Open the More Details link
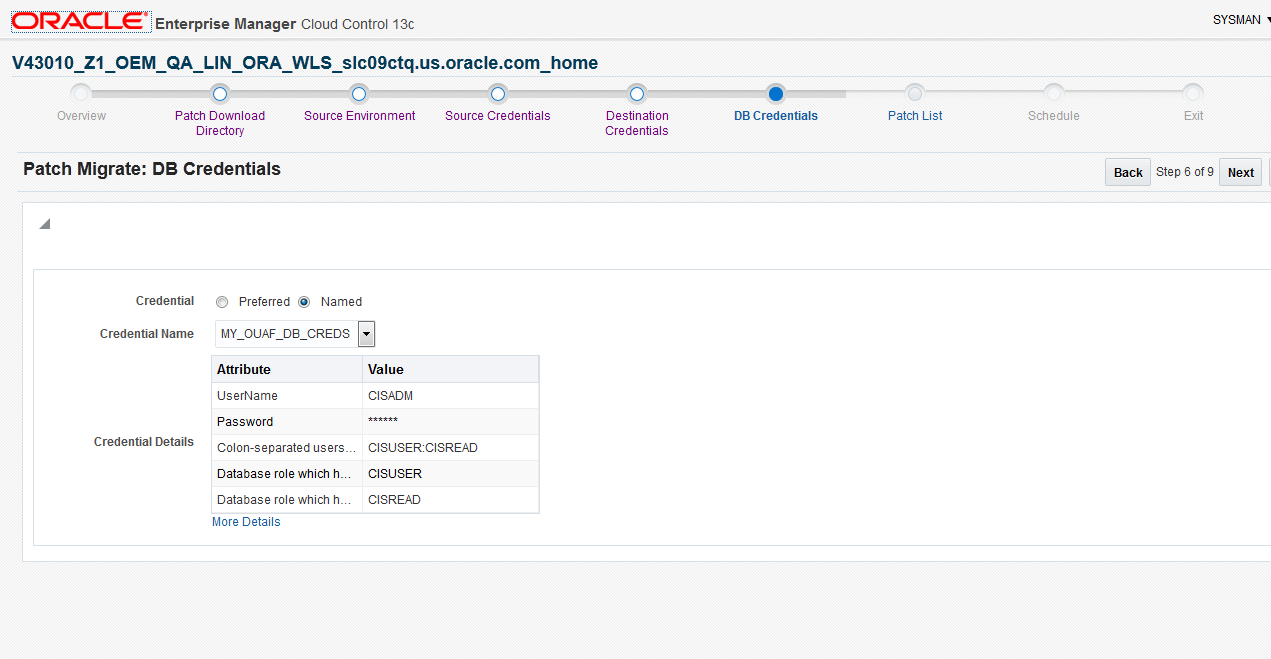Image resolution: width=1271 pixels, height=659 pixels. (x=246, y=522)
